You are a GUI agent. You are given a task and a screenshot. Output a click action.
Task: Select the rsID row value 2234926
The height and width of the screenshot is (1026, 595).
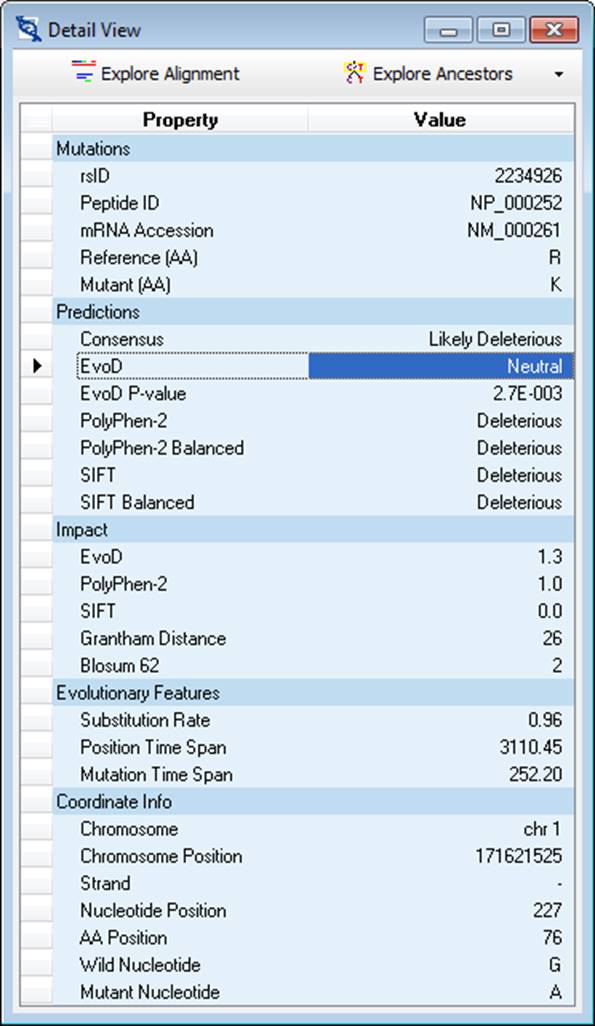(x=528, y=176)
